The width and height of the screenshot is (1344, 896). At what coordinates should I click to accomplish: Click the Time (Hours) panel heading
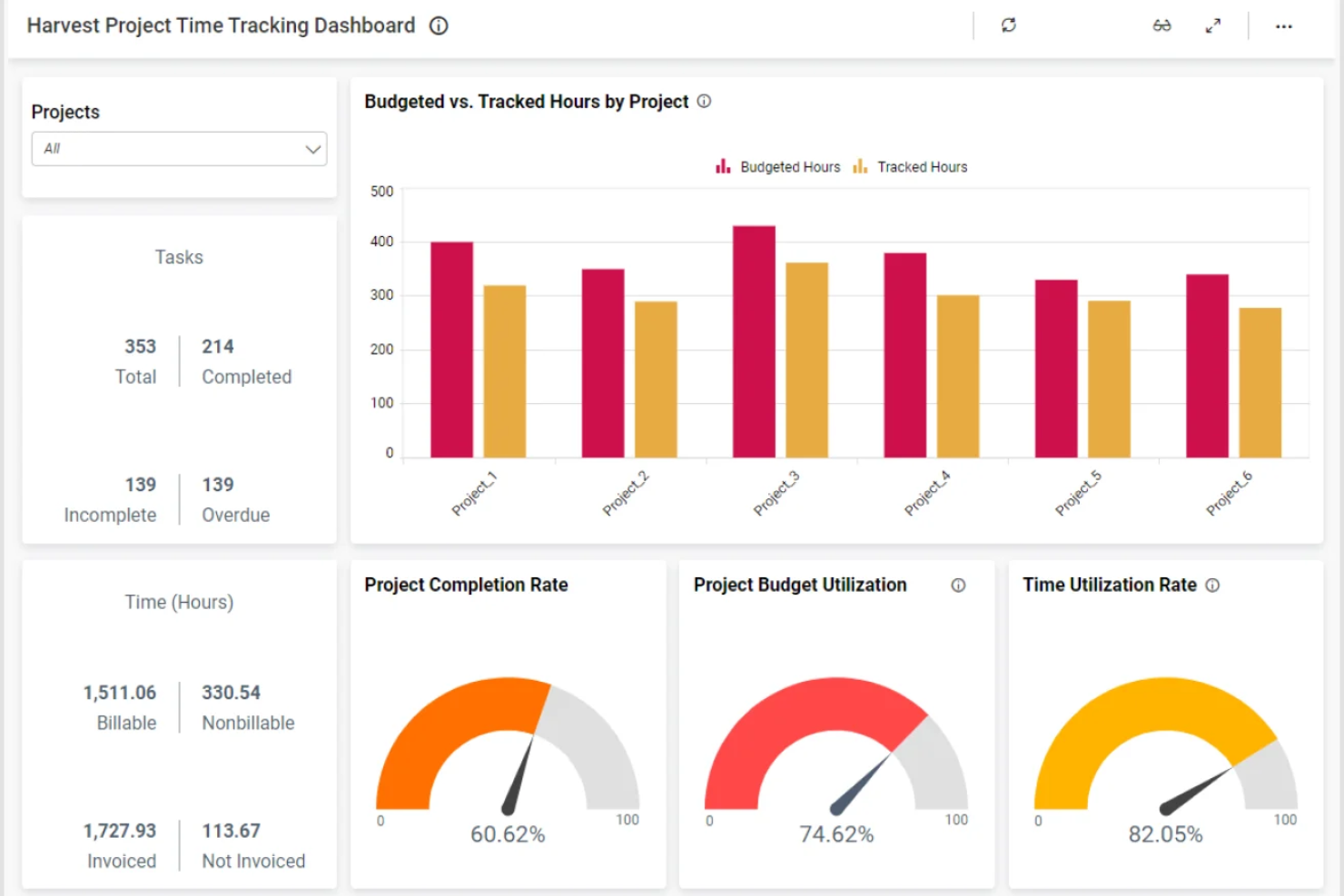point(179,601)
